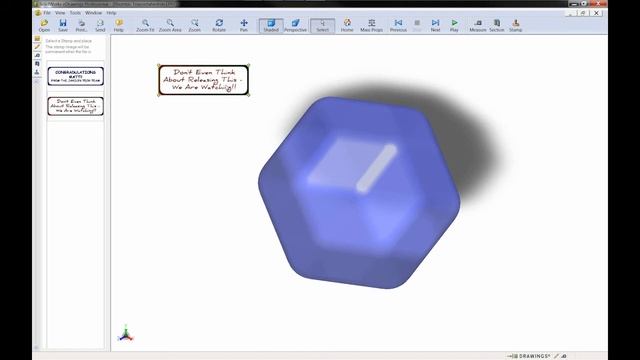Open the Mass Props tool
Image resolution: width=640 pixels, height=360 pixels.
[371, 25]
